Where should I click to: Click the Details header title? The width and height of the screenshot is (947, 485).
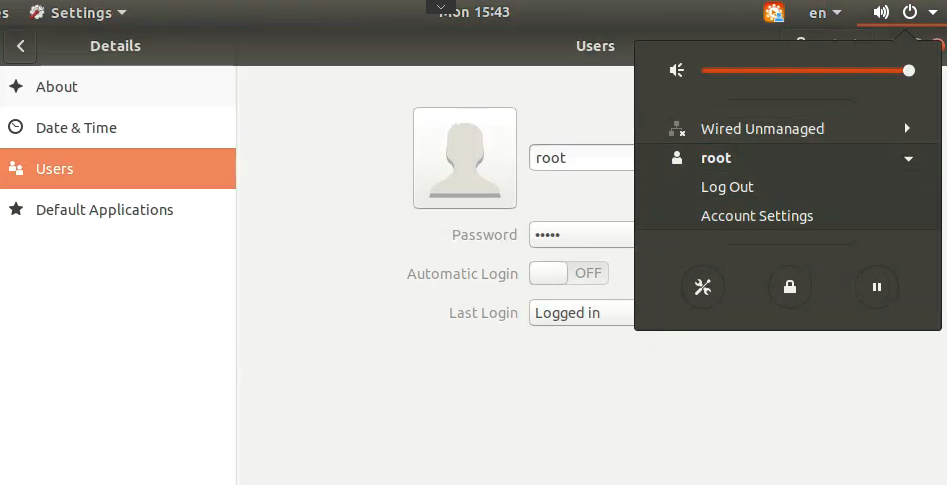pyautogui.click(x=115, y=46)
